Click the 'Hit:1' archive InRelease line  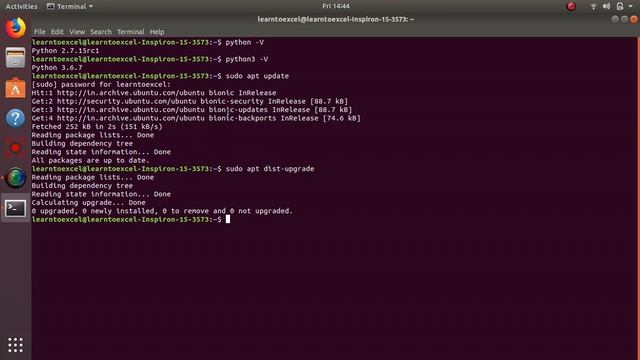[154, 93]
